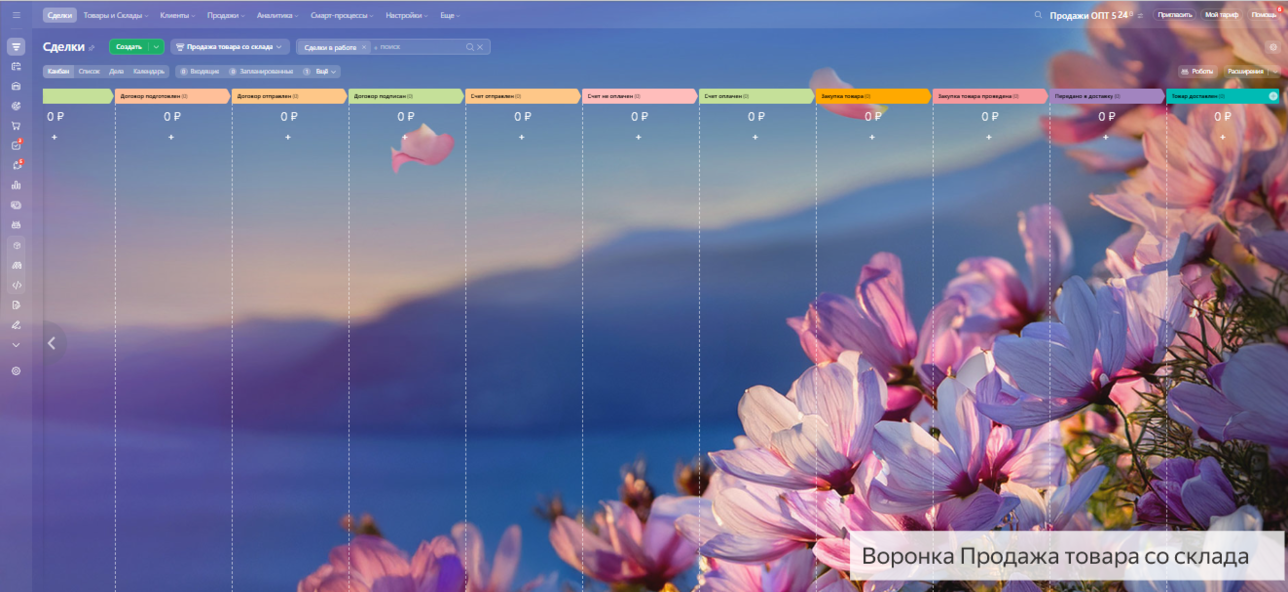The height and width of the screenshot is (592, 1288).
Task: Open the signature pen sidebar icon
Action: click(x=16, y=325)
